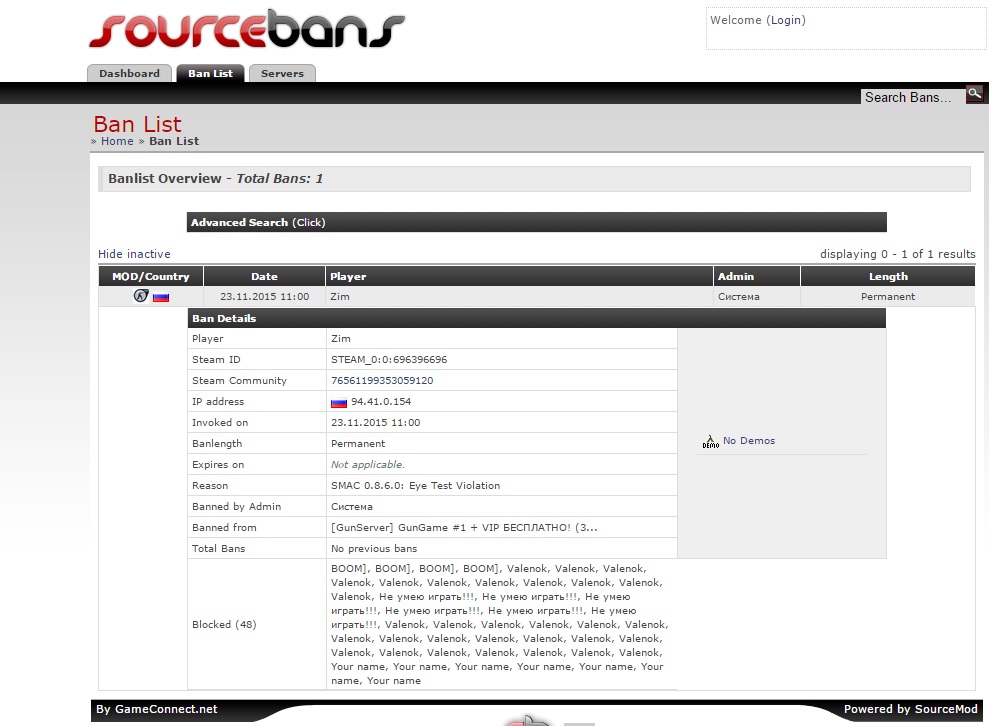
Task: Click the flag icon beside IP 94.41.0.154
Action: [x=339, y=402]
